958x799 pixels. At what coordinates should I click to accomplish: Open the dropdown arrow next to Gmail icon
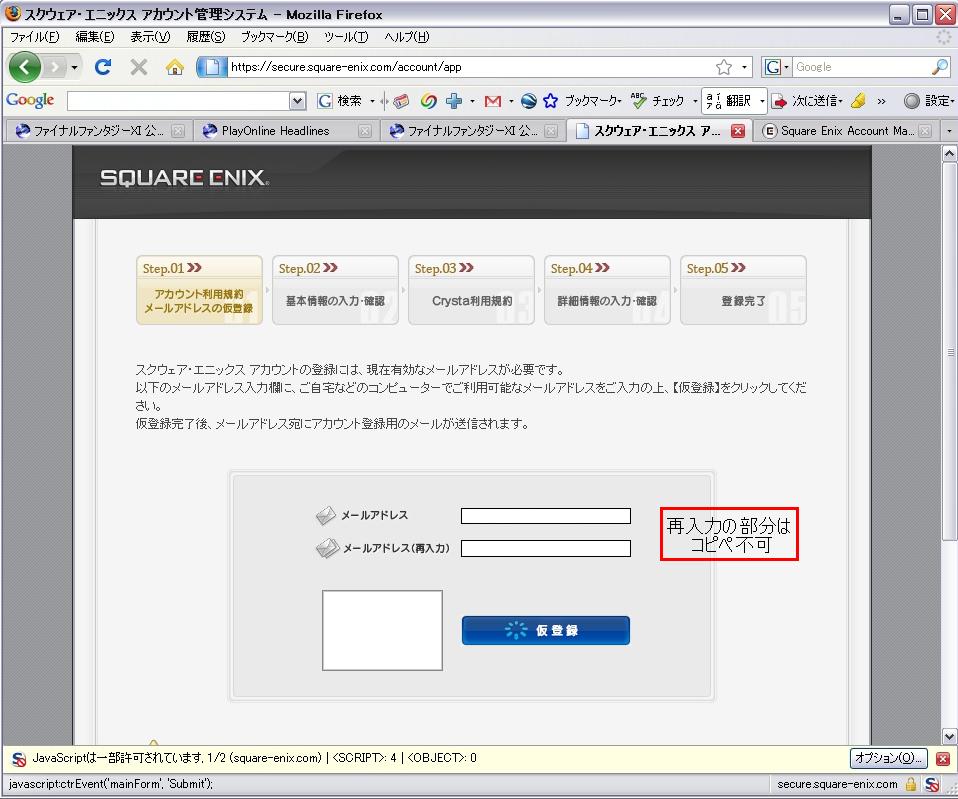click(511, 101)
